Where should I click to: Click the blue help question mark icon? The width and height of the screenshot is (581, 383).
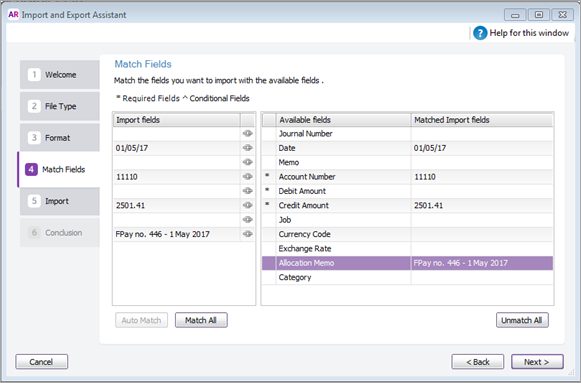[480, 33]
